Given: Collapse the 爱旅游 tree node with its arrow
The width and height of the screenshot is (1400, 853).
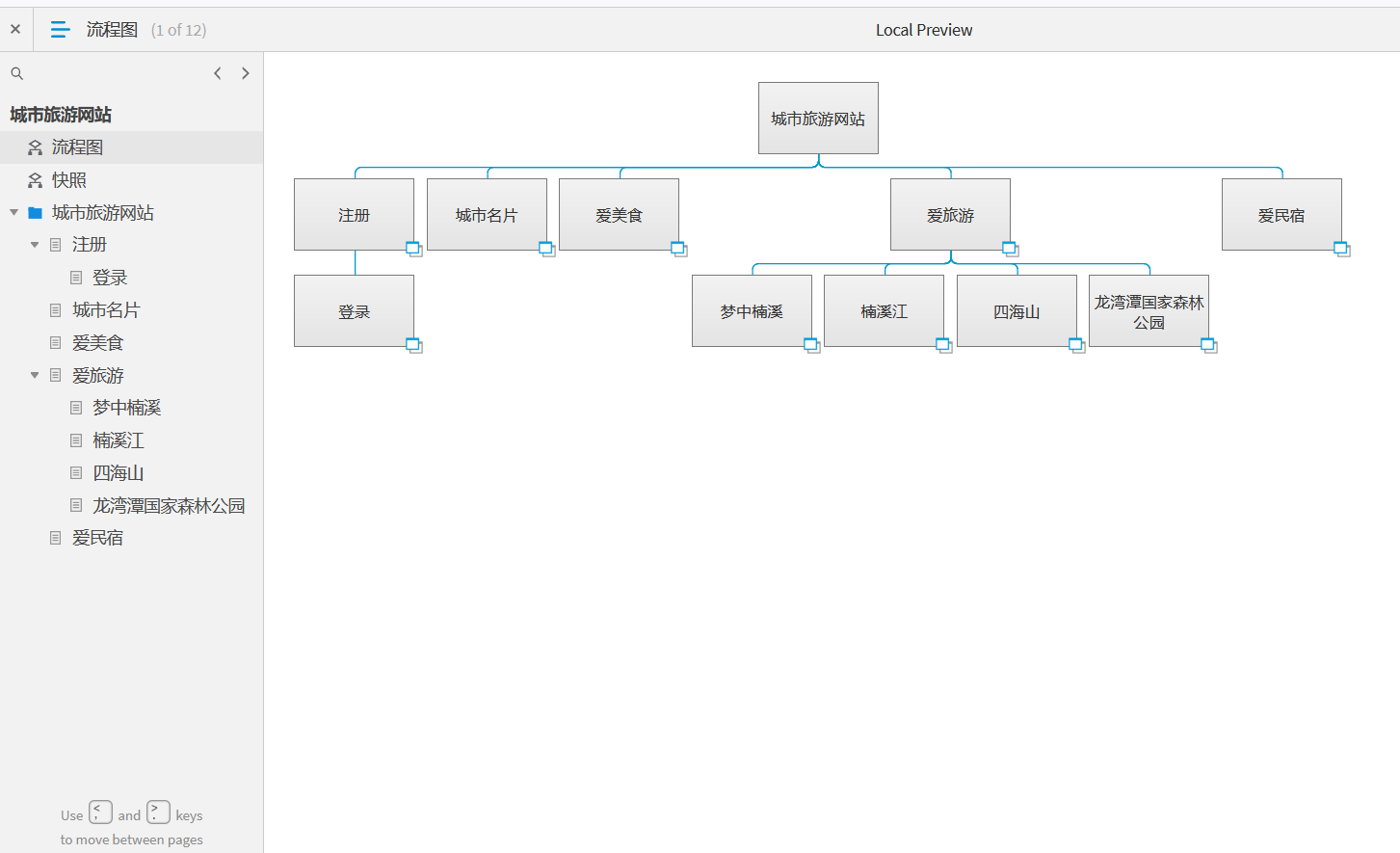Looking at the screenshot, I should pos(35,375).
